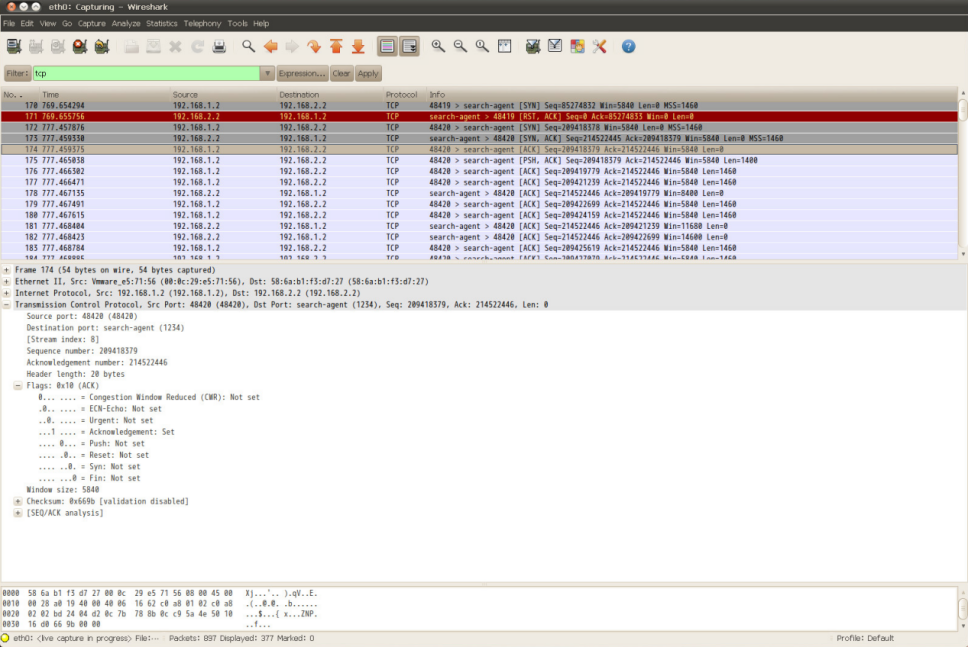The height and width of the screenshot is (648, 968).
Task: Stop the running live capture
Action: click(79, 46)
